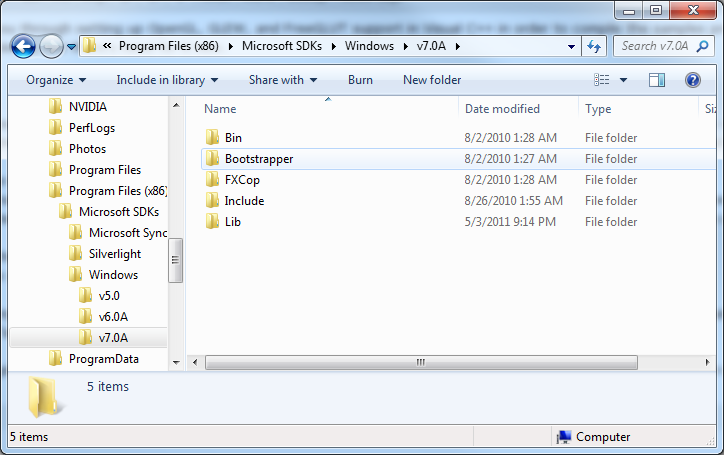Click the v6.0A folder icon in tree

(x=85, y=317)
